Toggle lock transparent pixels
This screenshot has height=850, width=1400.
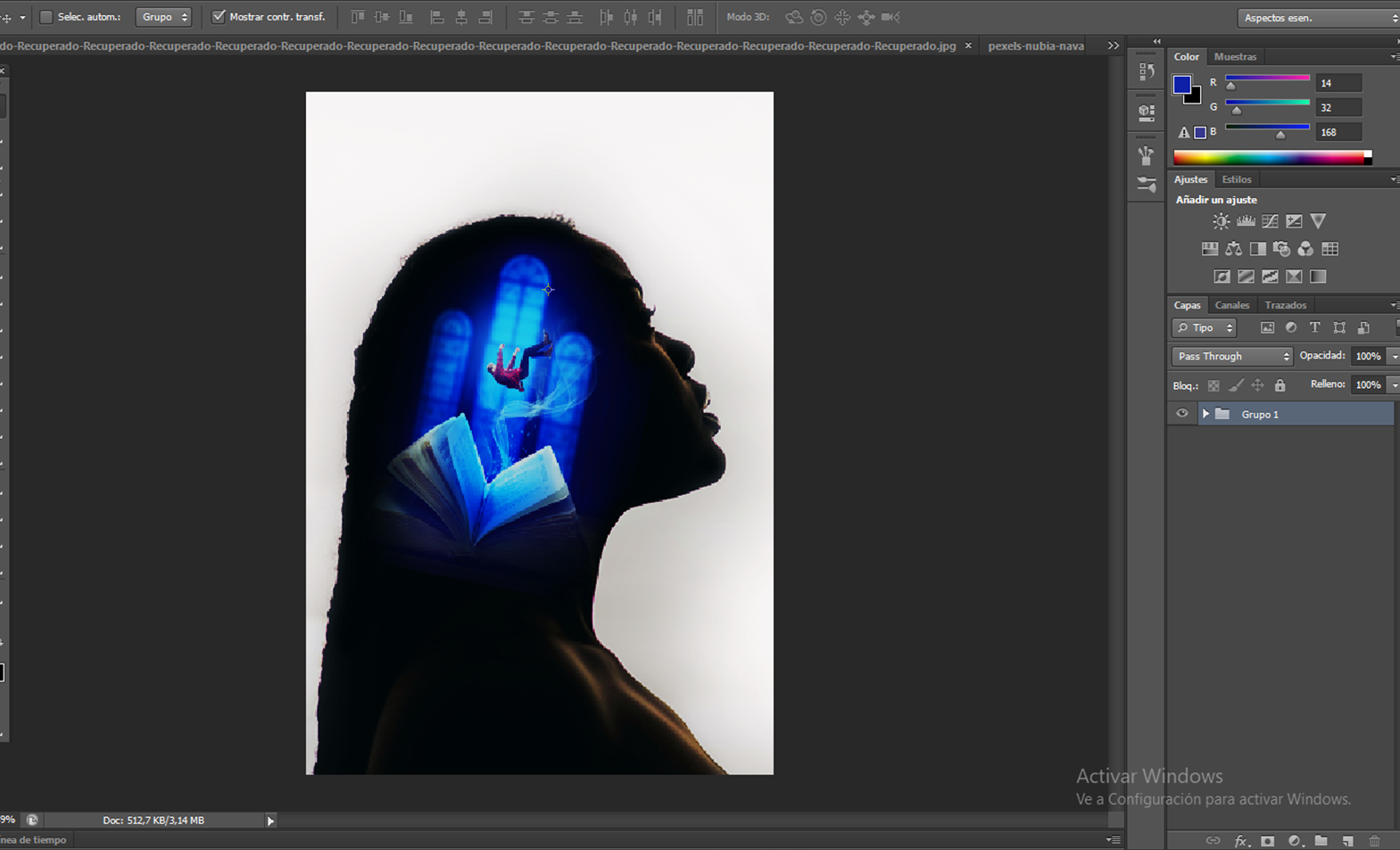point(1214,385)
